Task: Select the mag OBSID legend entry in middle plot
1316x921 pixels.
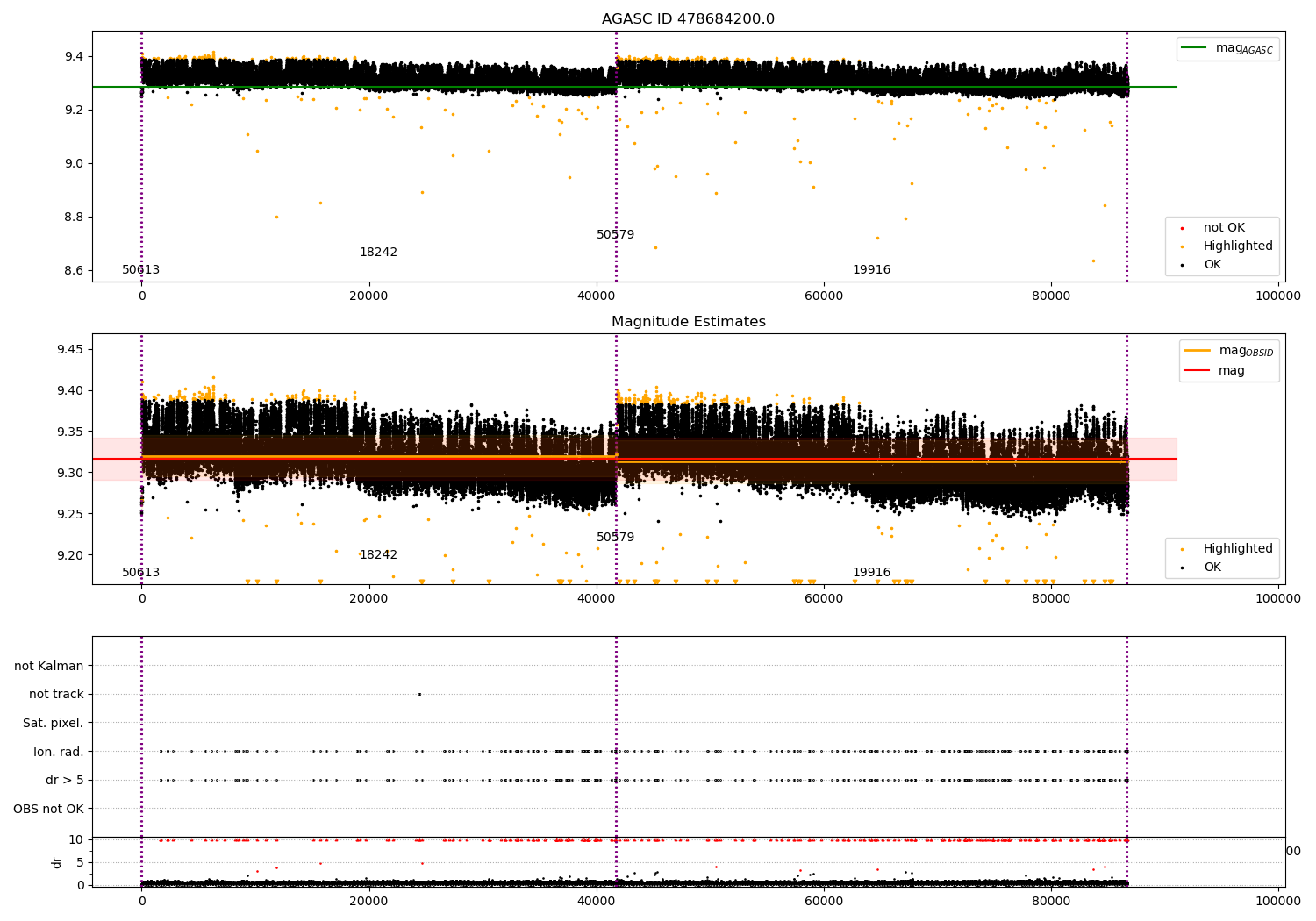Action: pyautogui.click(x=1228, y=351)
